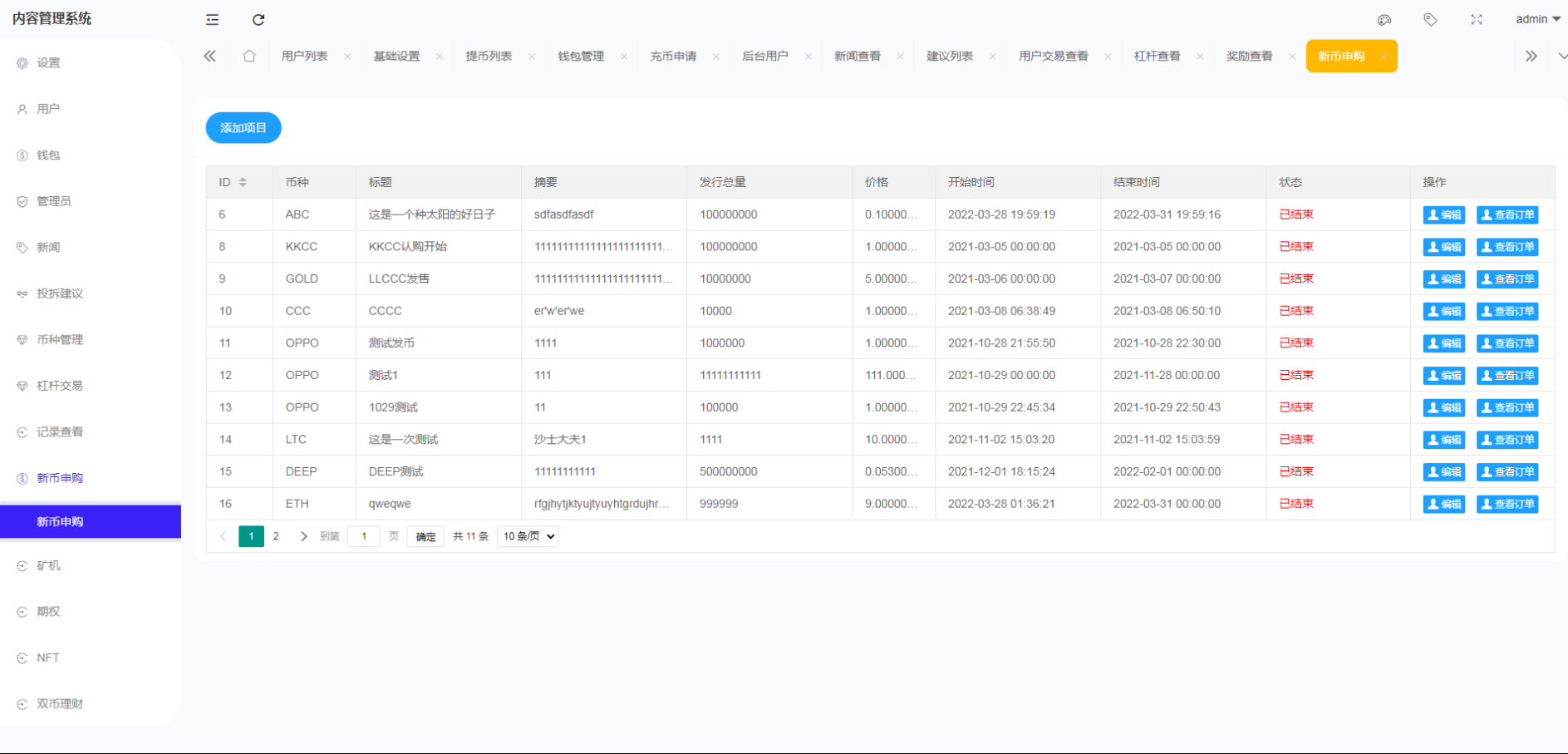This screenshot has width=1568, height=754.
Task: Go to page 2 of results
Action: (276, 536)
